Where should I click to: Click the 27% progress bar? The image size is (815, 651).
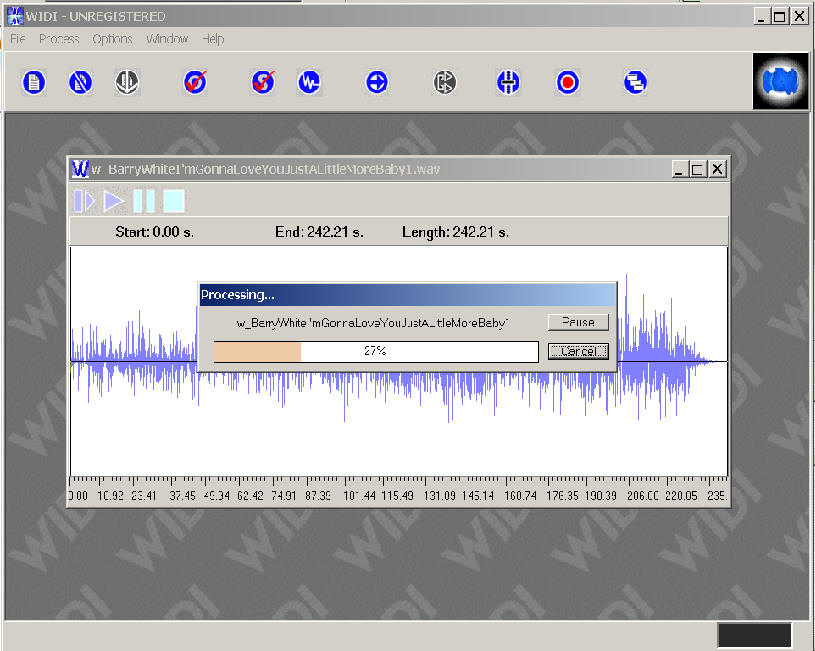pyautogui.click(x=376, y=351)
